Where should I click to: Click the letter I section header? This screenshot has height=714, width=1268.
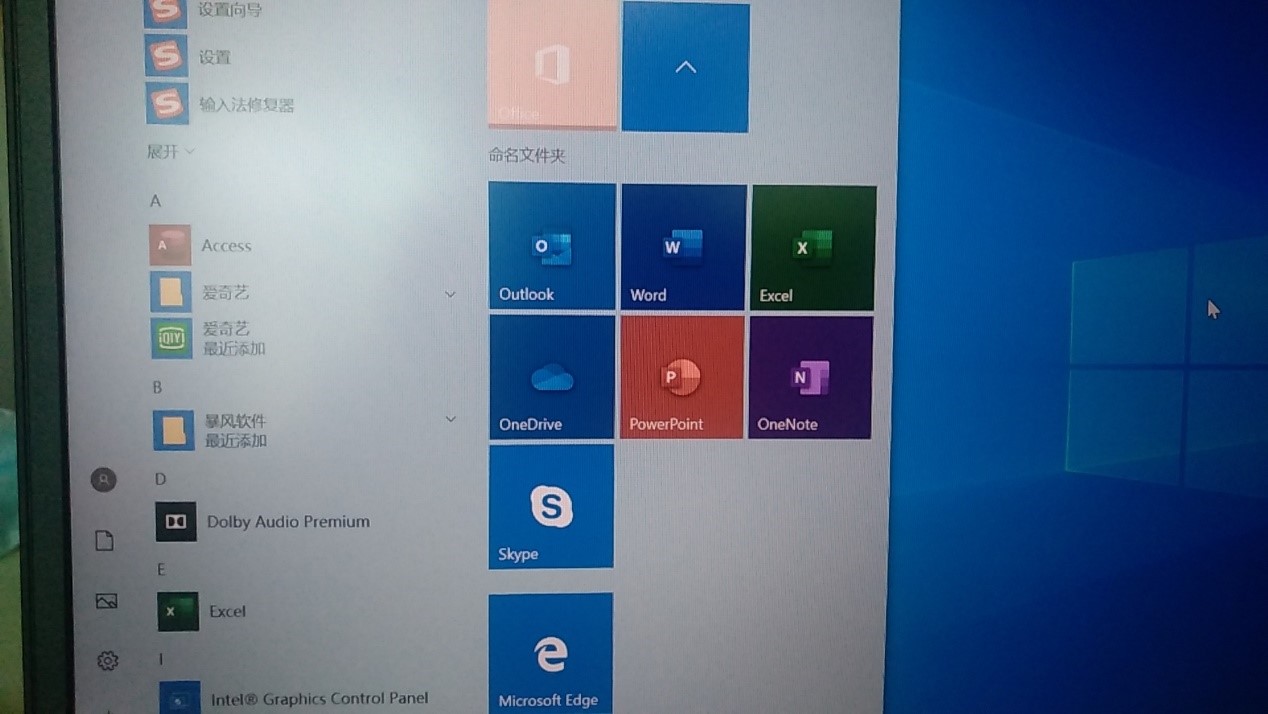[161, 659]
